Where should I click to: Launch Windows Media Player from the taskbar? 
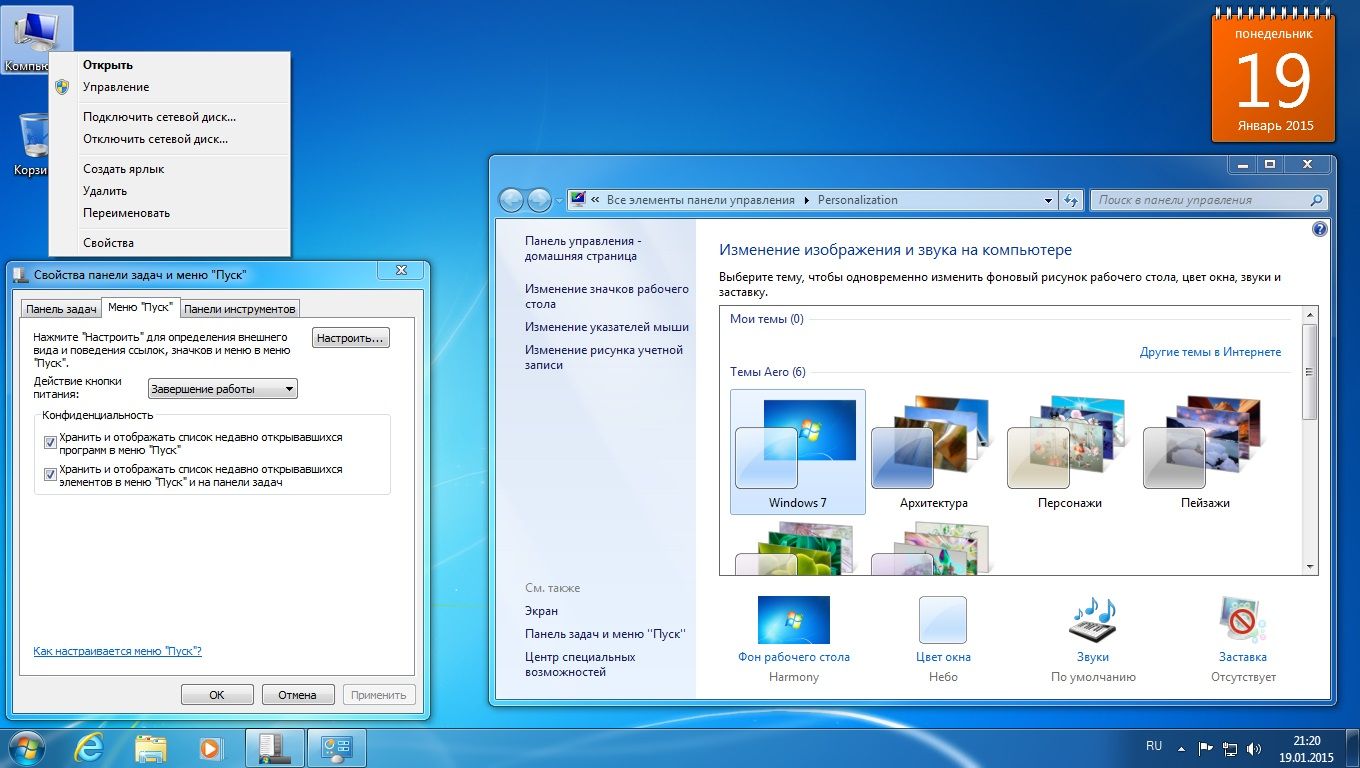point(210,747)
